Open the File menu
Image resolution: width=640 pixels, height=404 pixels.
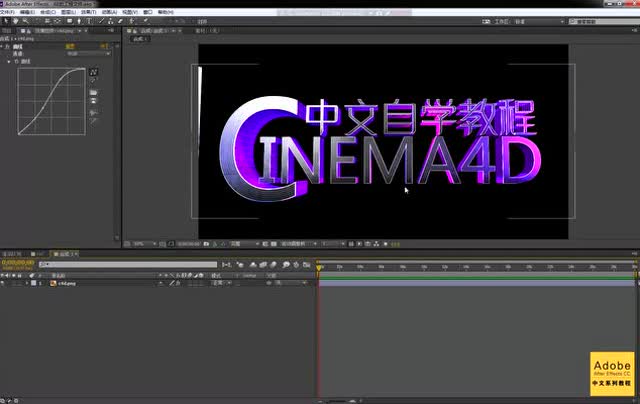[x=7, y=12]
